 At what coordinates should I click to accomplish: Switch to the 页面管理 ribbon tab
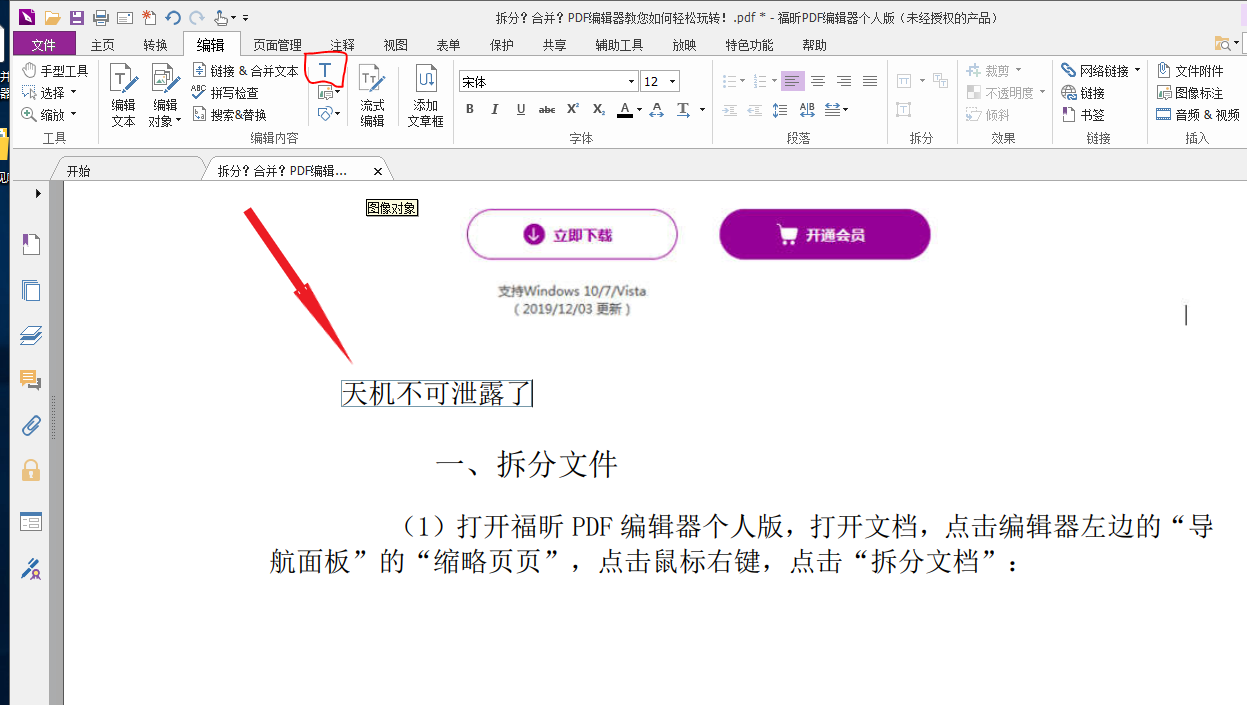click(x=277, y=45)
